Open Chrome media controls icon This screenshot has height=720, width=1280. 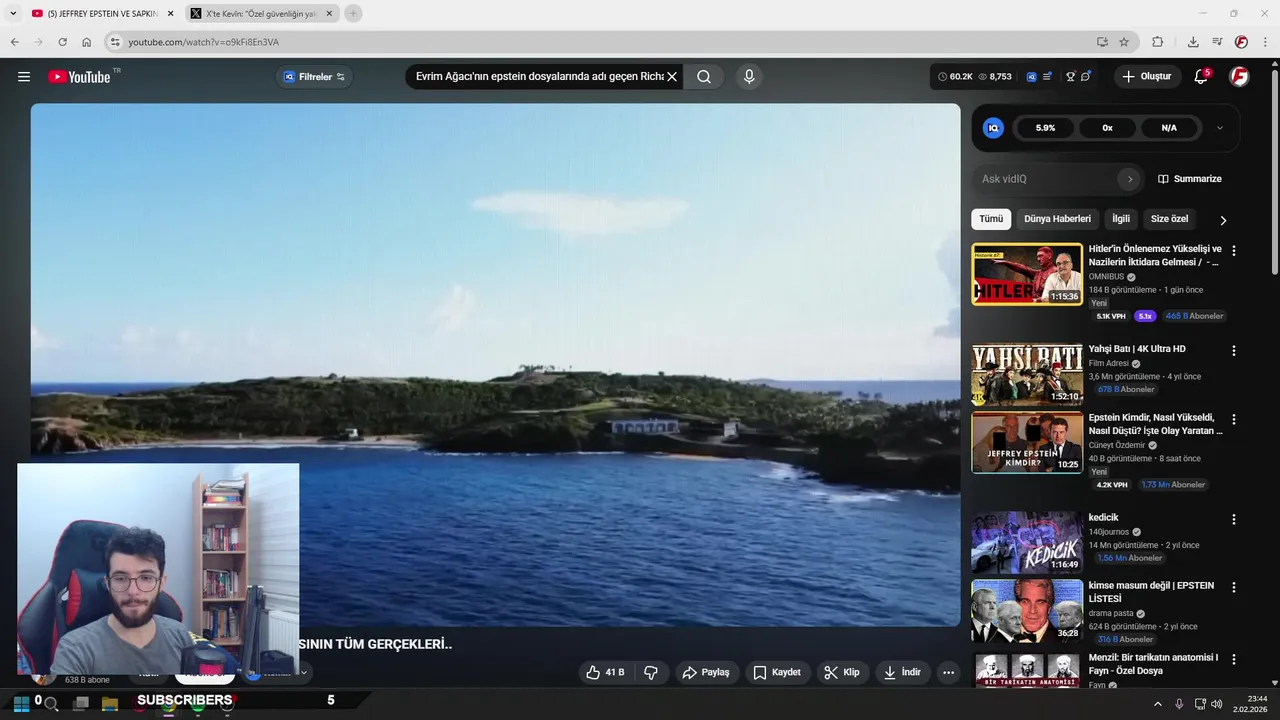[x=1217, y=42]
